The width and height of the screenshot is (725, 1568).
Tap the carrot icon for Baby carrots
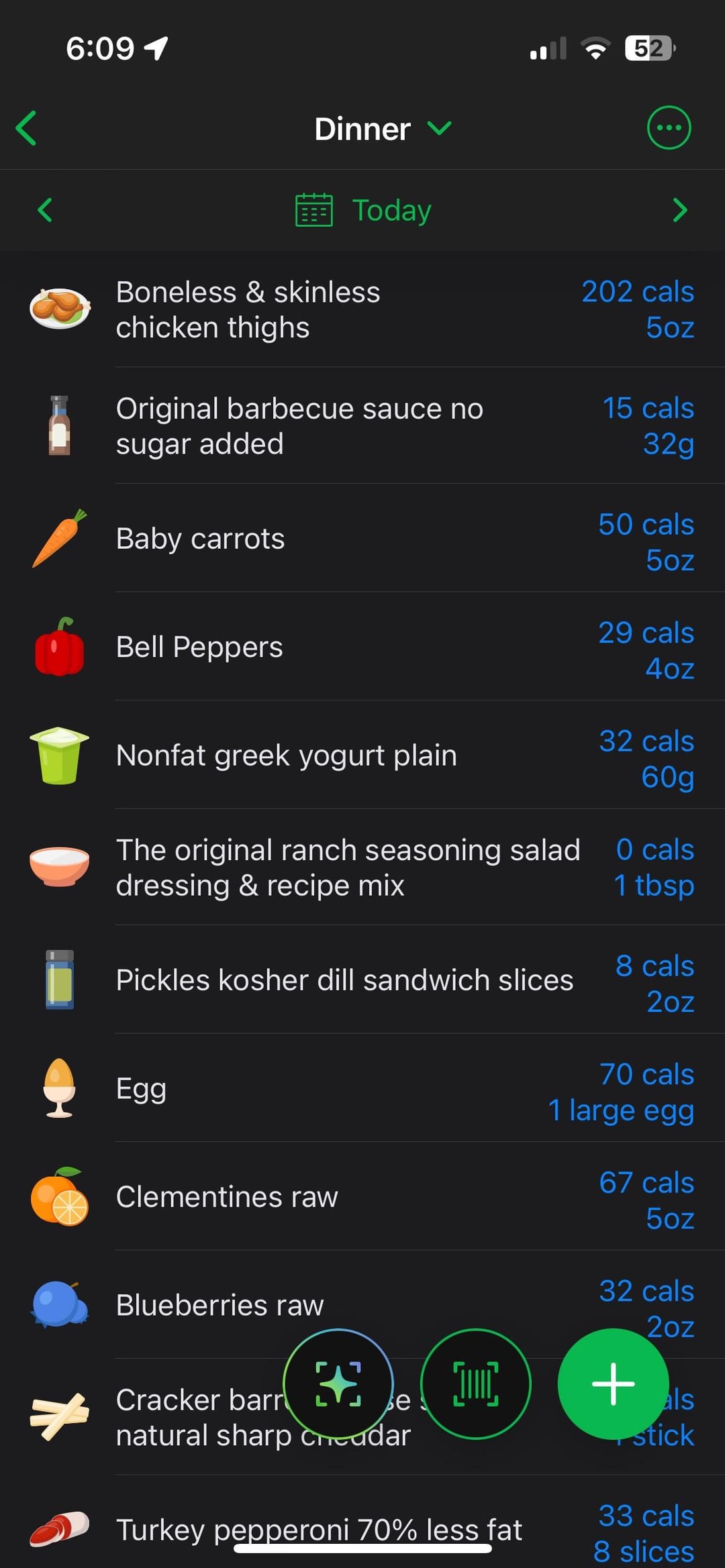(60, 538)
